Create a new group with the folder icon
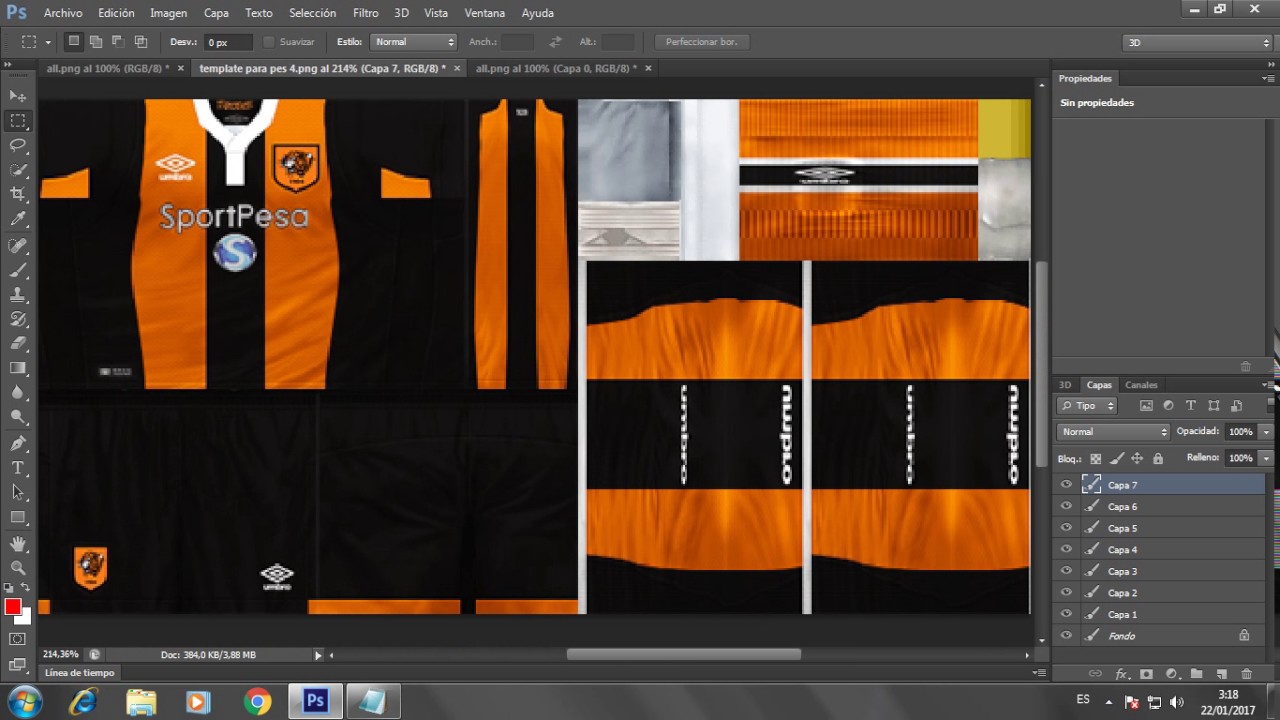Image resolution: width=1280 pixels, height=720 pixels. pos(1196,674)
